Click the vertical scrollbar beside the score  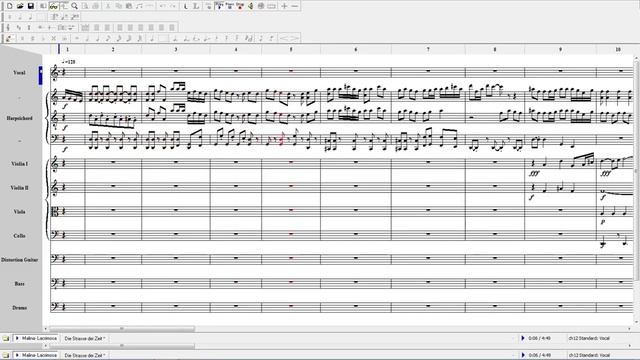[x=637, y=171]
